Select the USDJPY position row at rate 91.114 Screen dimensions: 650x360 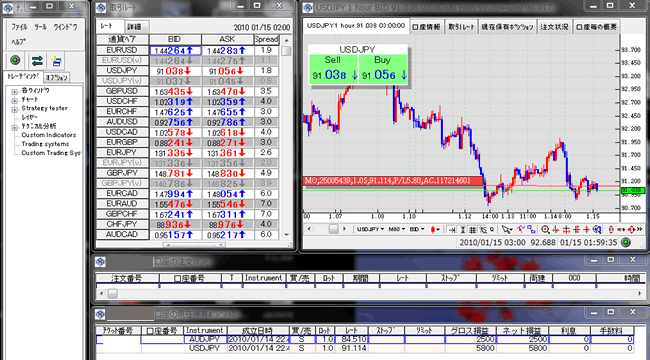pyautogui.click(x=365, y=348)
